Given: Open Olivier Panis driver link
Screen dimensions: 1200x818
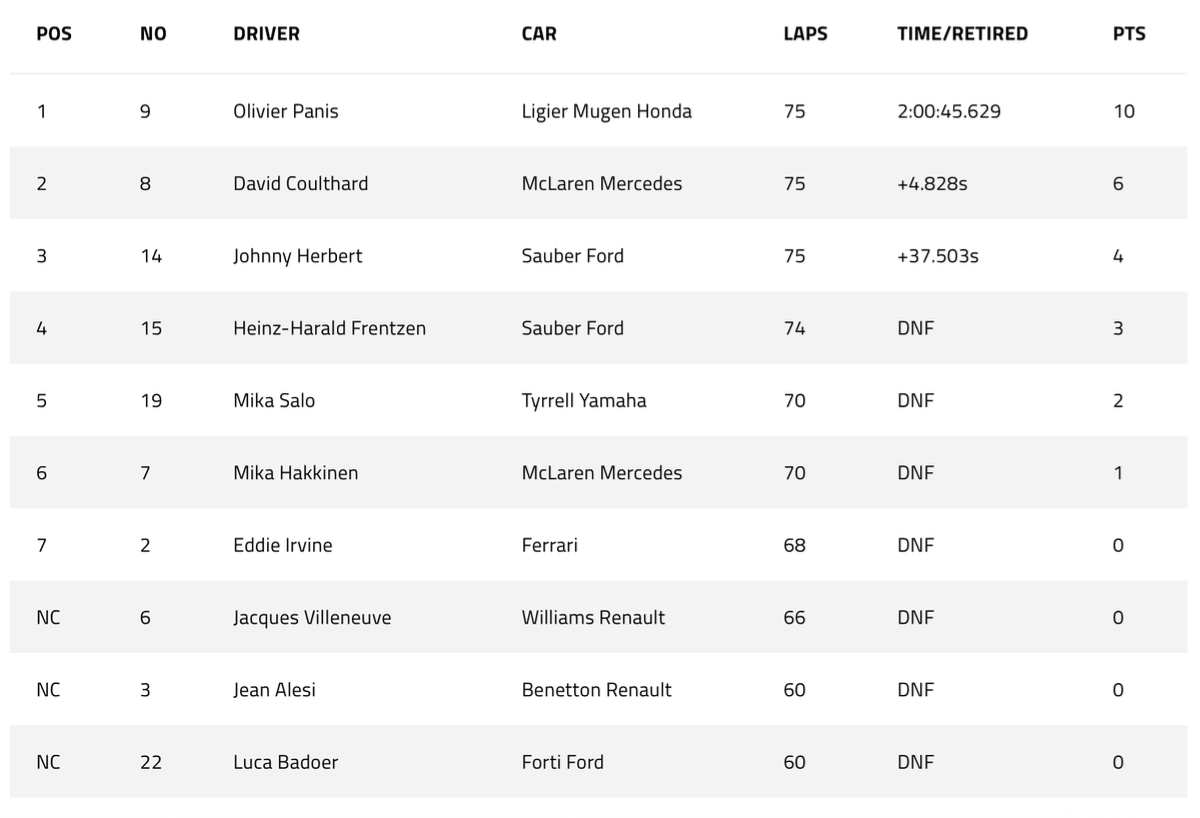Looking at the screenshot, I should tap(286, 111).
